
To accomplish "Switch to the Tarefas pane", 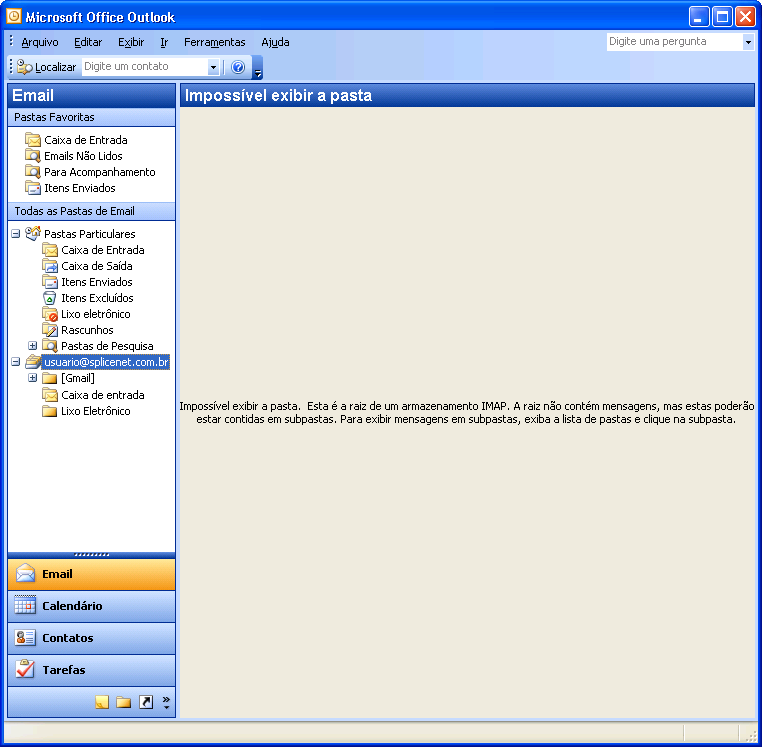I will [91, 670].
